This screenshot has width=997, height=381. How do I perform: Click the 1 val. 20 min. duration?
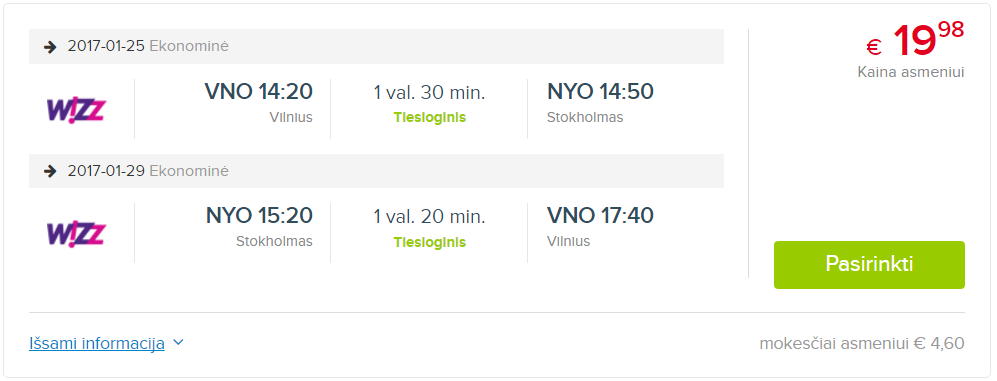coord(429,217)
